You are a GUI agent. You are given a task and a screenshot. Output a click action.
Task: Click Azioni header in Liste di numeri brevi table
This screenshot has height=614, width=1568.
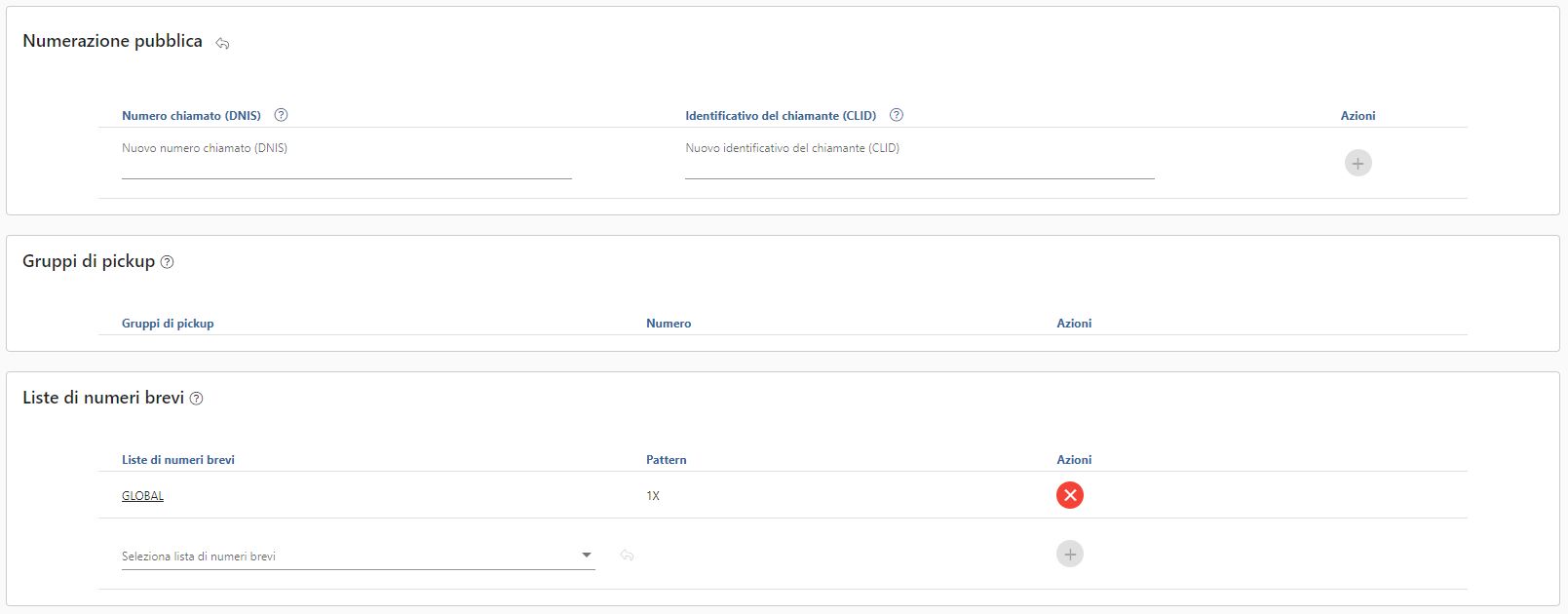[1074, 460]
